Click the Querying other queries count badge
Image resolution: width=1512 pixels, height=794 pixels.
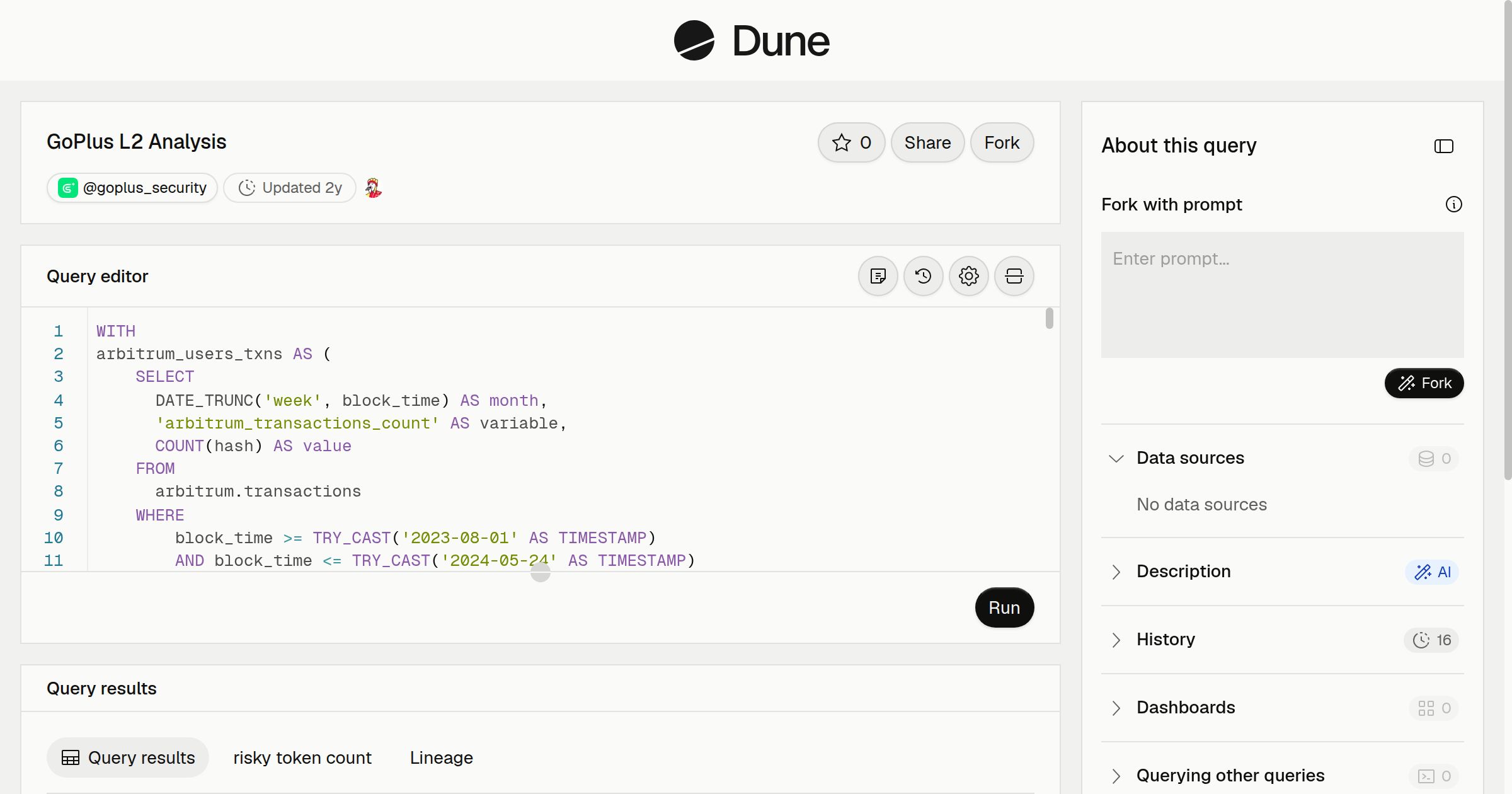[1434, 776]
